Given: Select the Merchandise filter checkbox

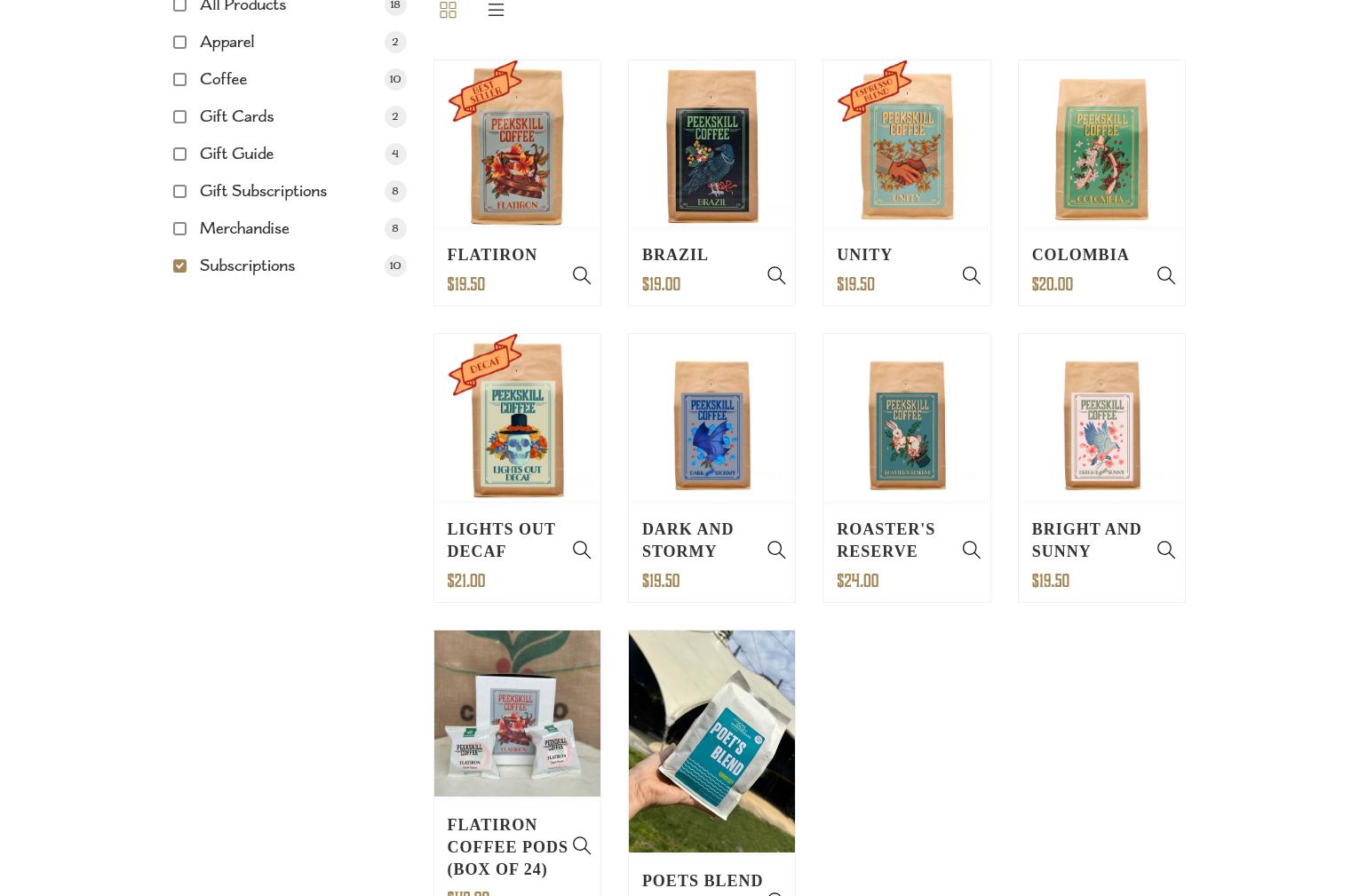Looking at the screenshot, I should pyautogui.click(x=179, y=228).
